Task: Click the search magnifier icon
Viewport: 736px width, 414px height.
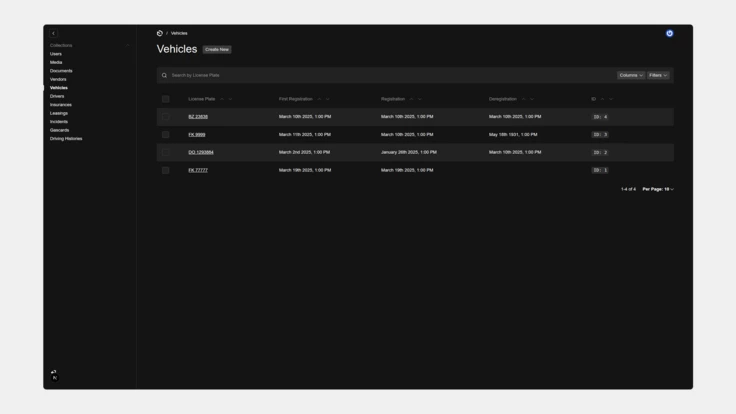Action: 164,75
